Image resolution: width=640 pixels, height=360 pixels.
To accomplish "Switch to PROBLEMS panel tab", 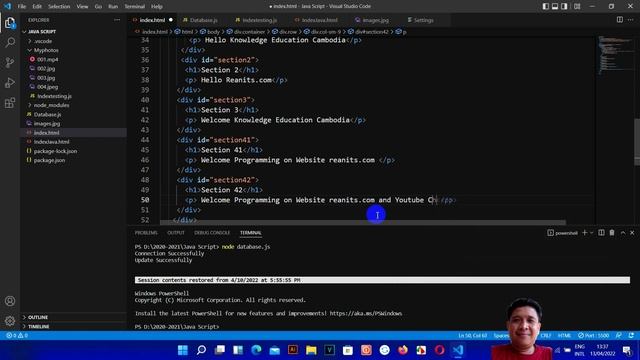I will (x=146, y=233).
